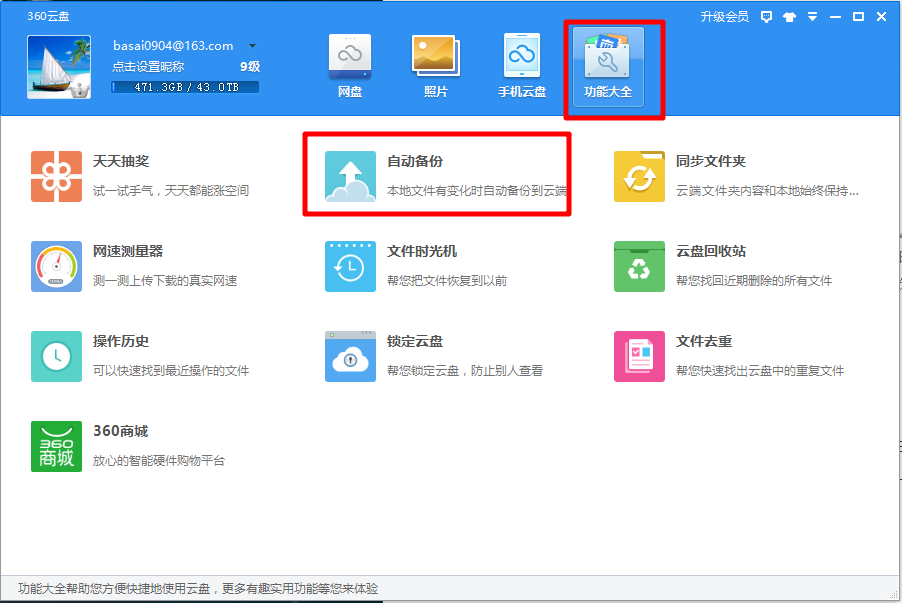Click the 天天抽奖 title text
The height and width of the screenshot is (603, 902).
pyautogui.click(x=121, y=161)
